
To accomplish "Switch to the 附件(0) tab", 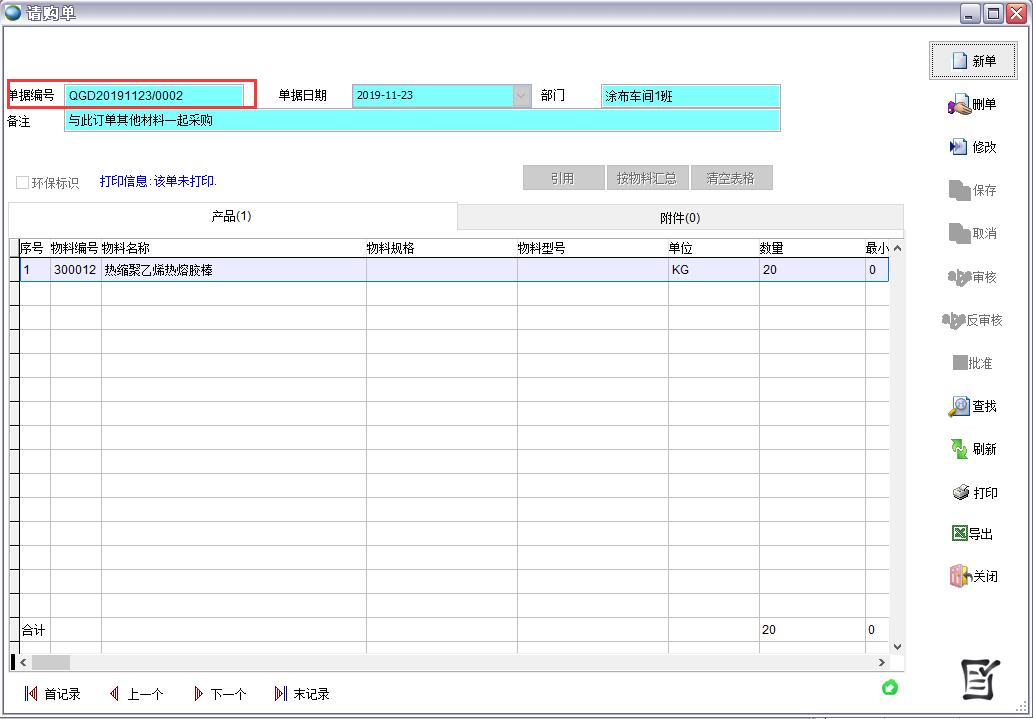I will tap(679, 218).
